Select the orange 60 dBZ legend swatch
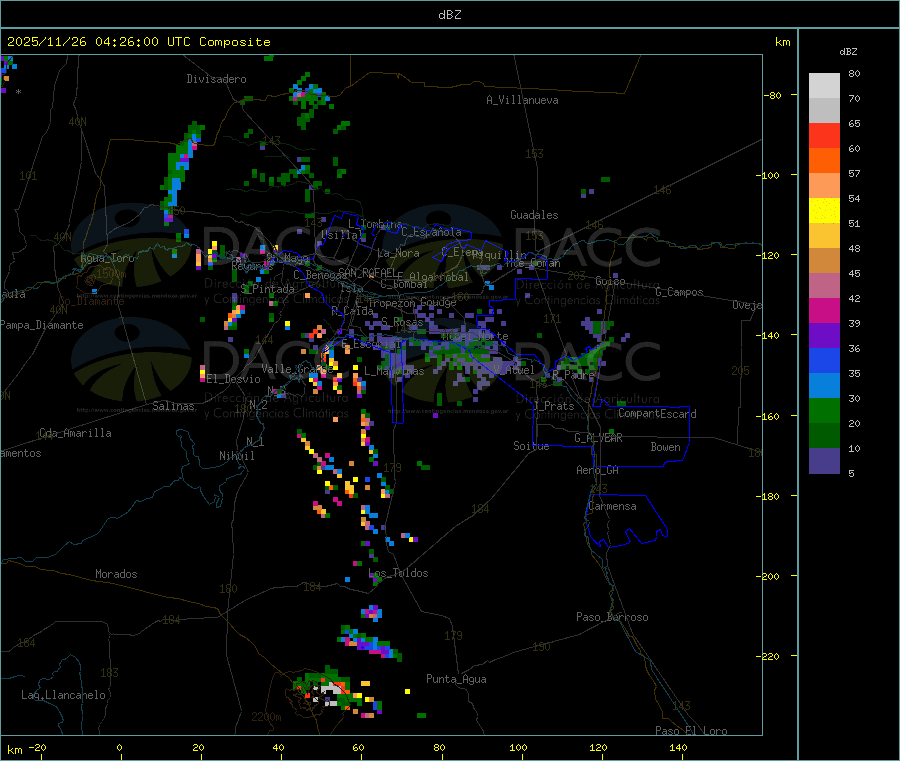Screen dimensions: 900x761 (x=824, y=161)
